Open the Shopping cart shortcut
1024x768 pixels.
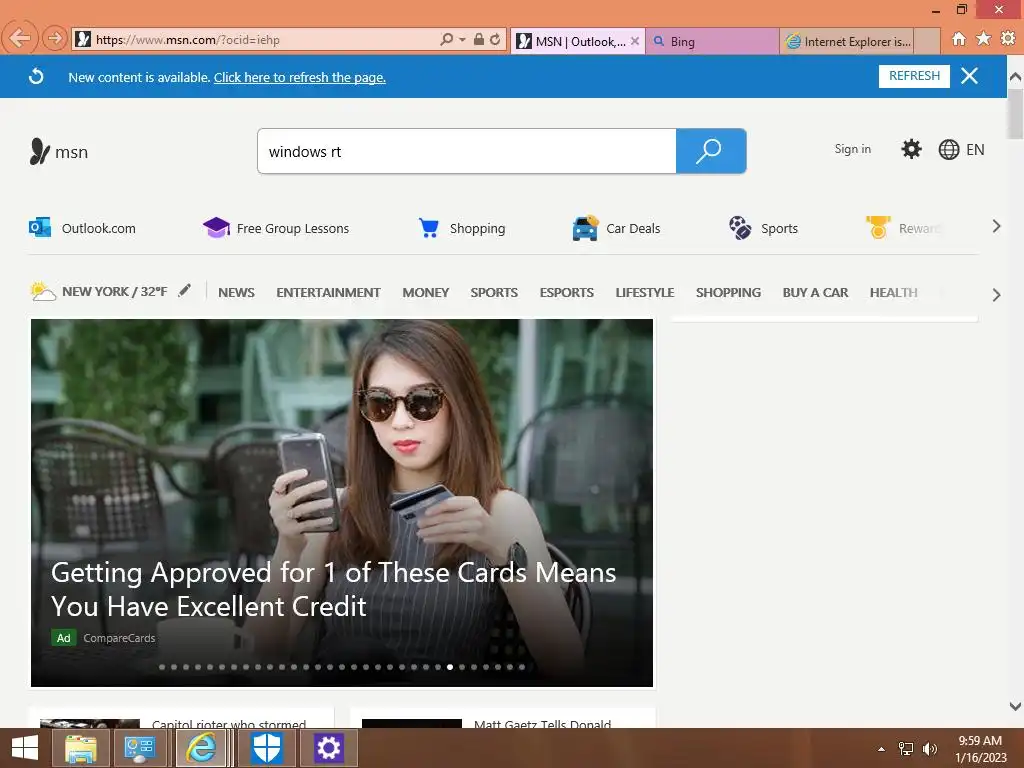point(462,228)
